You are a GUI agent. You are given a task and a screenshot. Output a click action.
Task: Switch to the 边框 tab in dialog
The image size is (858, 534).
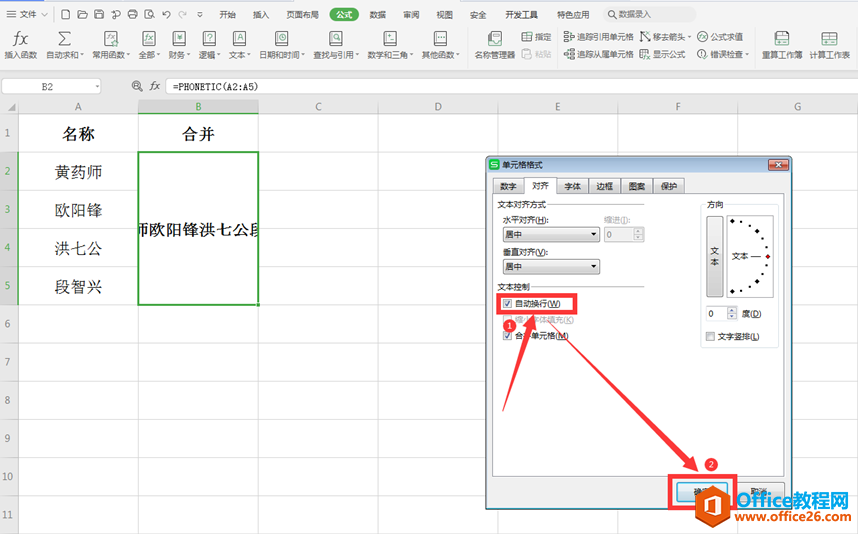604,186
